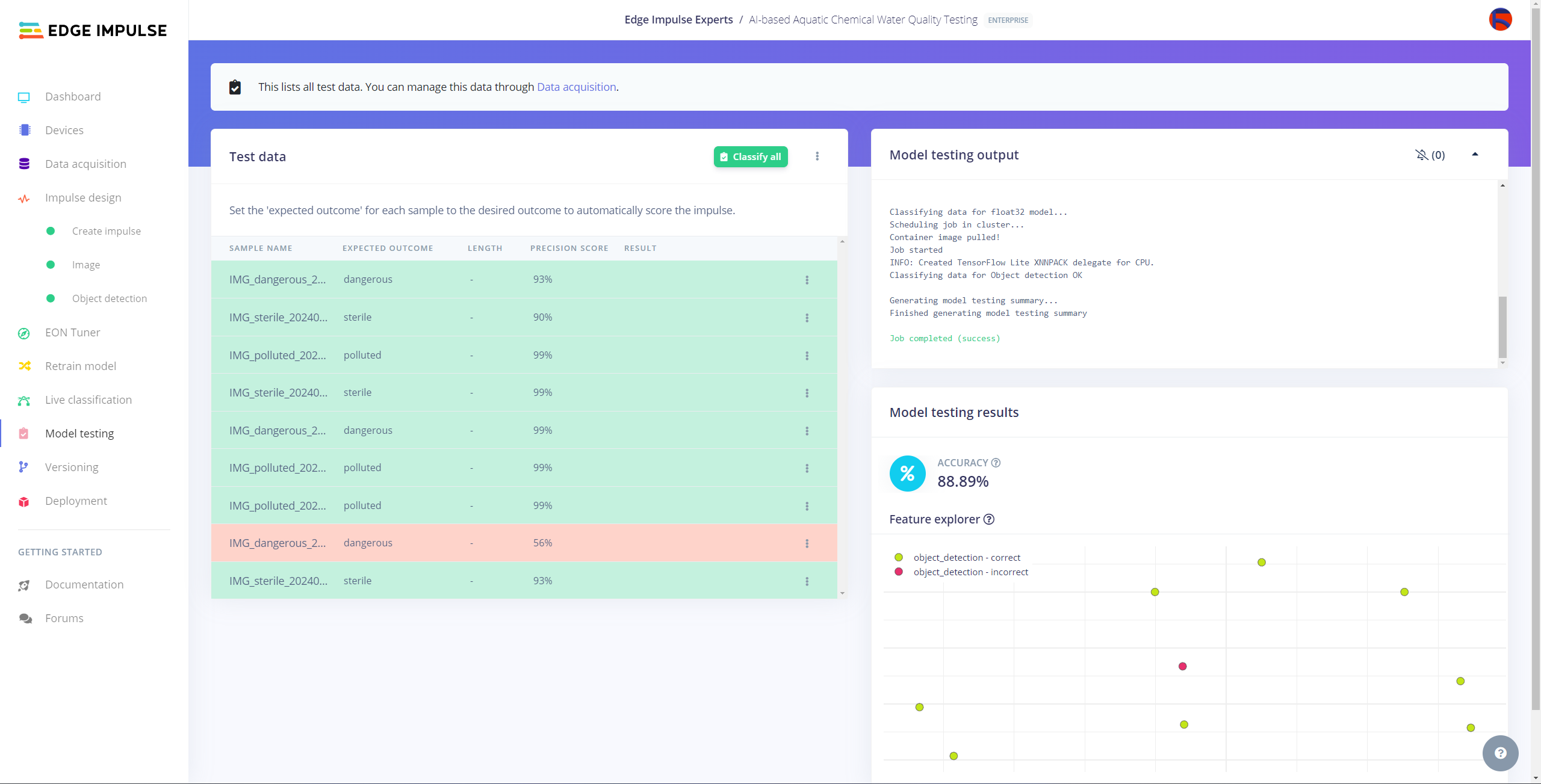Screen dimensions: 1541x784
Task: Select the Retrain model icon
Action: pyautogui.click(x=25, y=365)
